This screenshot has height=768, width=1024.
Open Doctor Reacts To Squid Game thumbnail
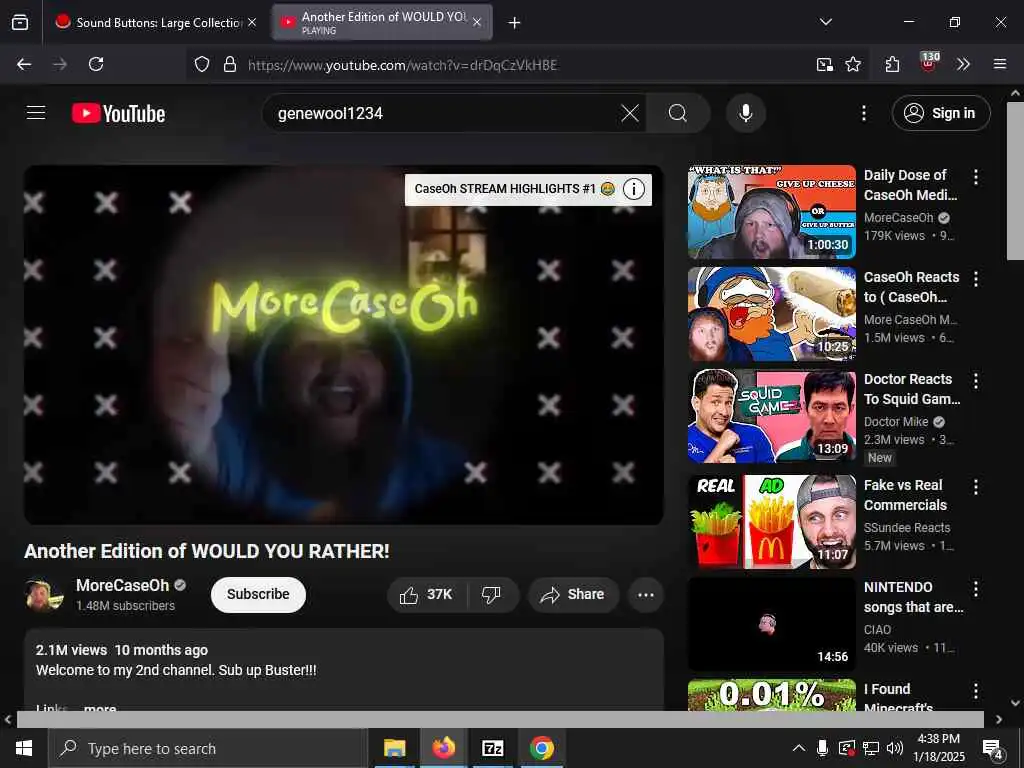coord(771,416)
